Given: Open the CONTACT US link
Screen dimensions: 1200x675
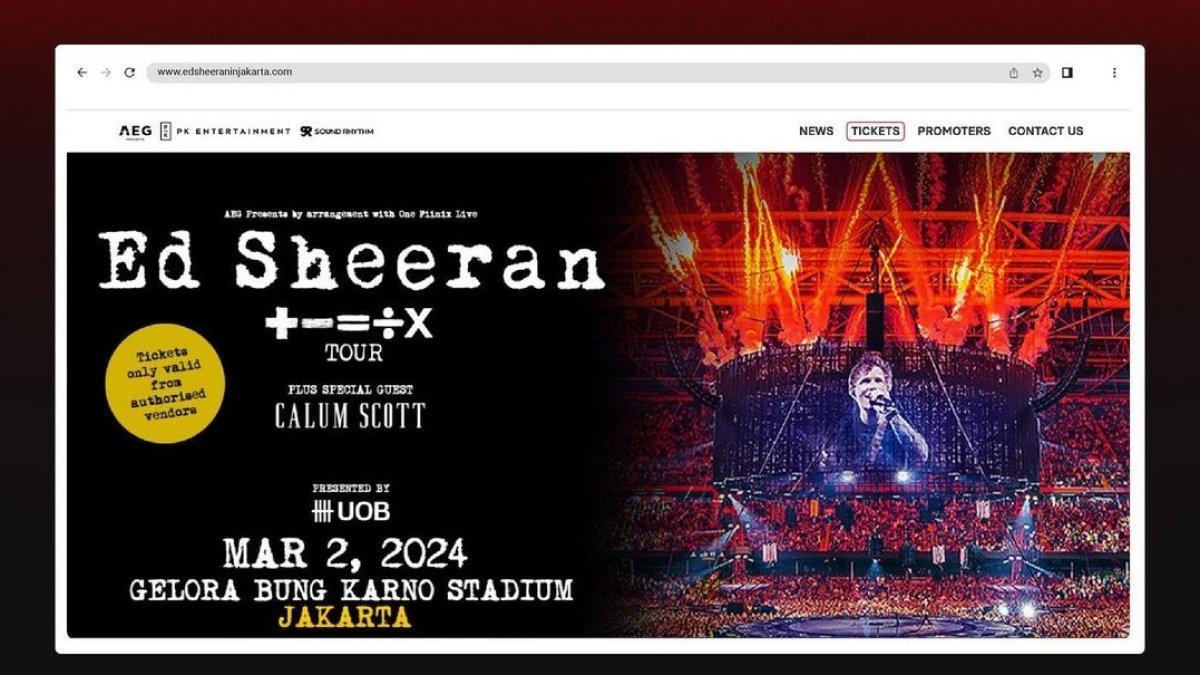Looking at the screenshot, I should click(x=1045, y=131).
